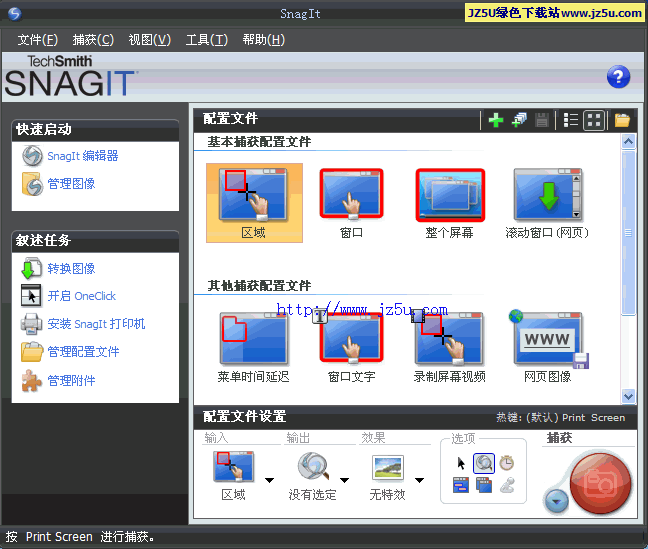Click the 无特效 effects icon

[x=387, y=468]
